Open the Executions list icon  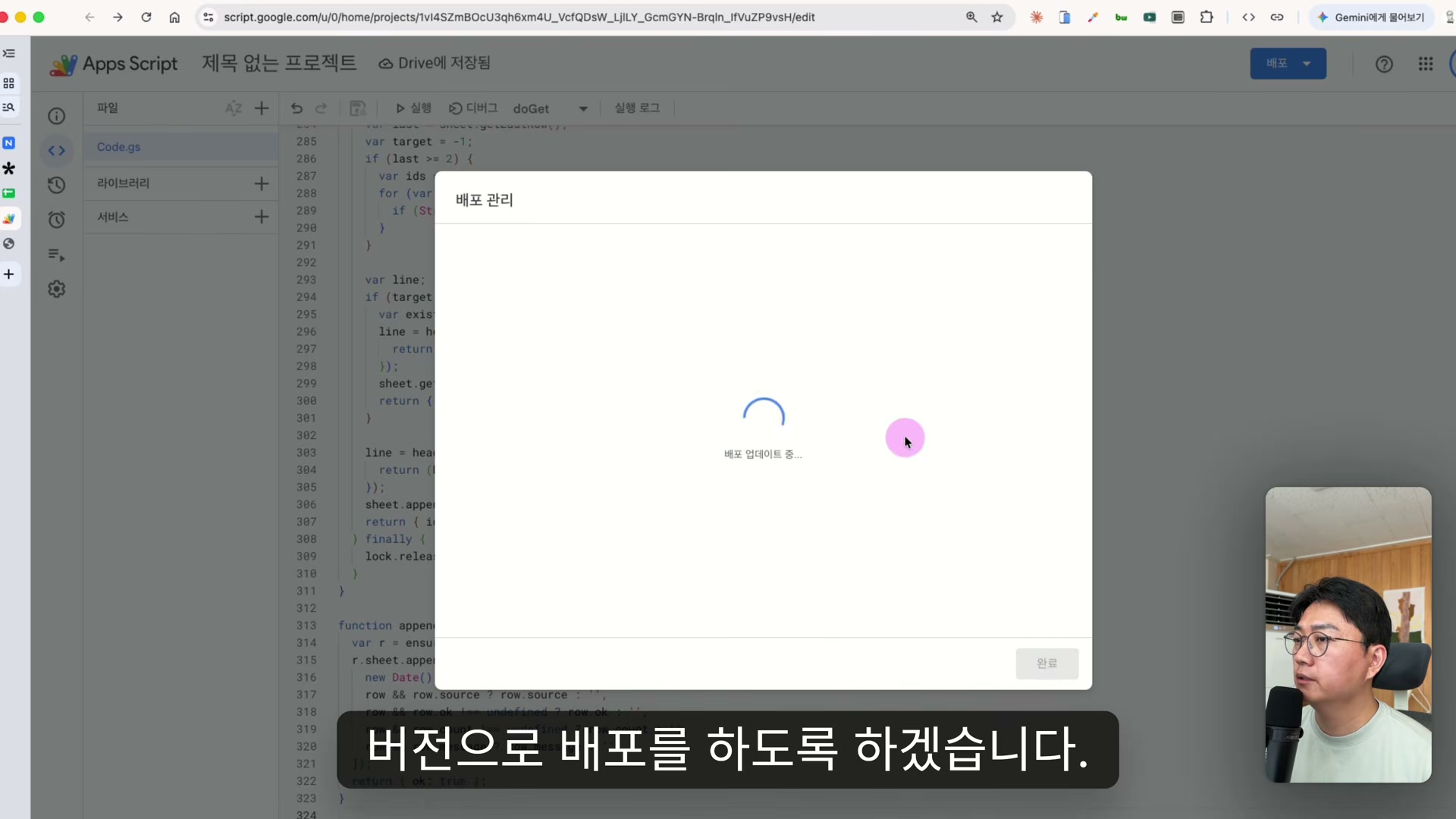point(57,255)
